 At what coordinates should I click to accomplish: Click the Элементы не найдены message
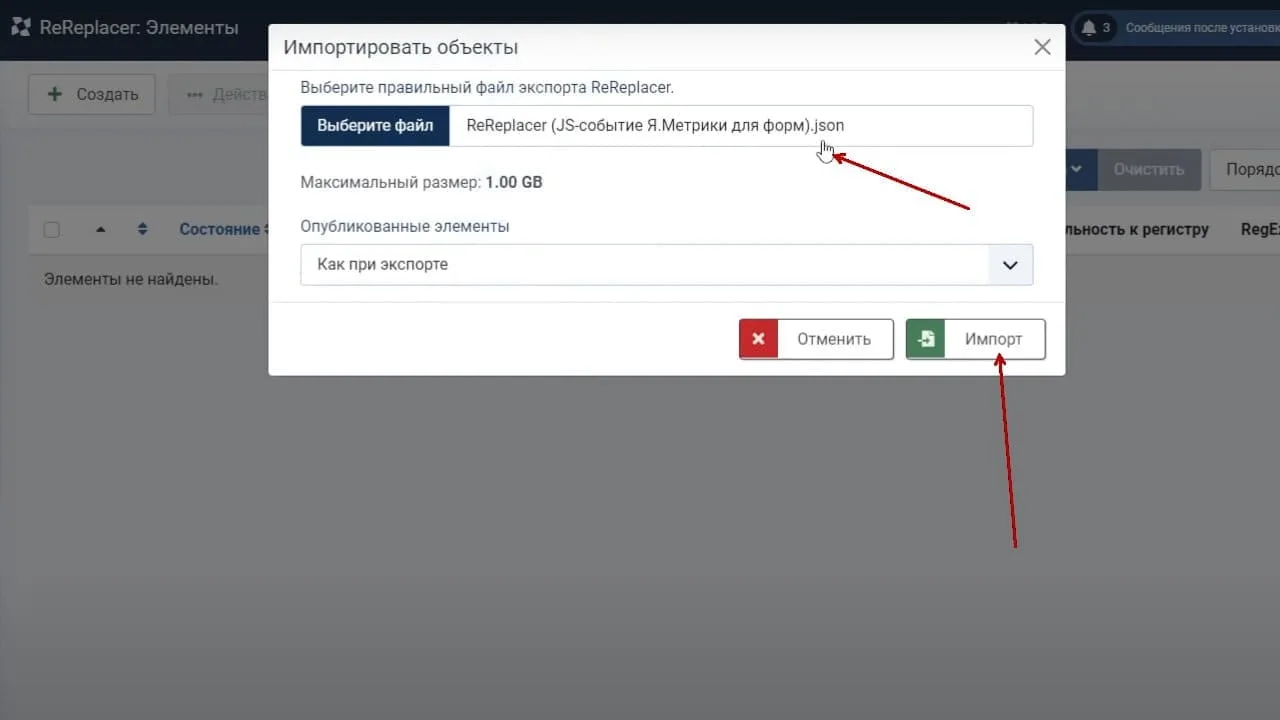pyautogui.click(x=131, y=279)
